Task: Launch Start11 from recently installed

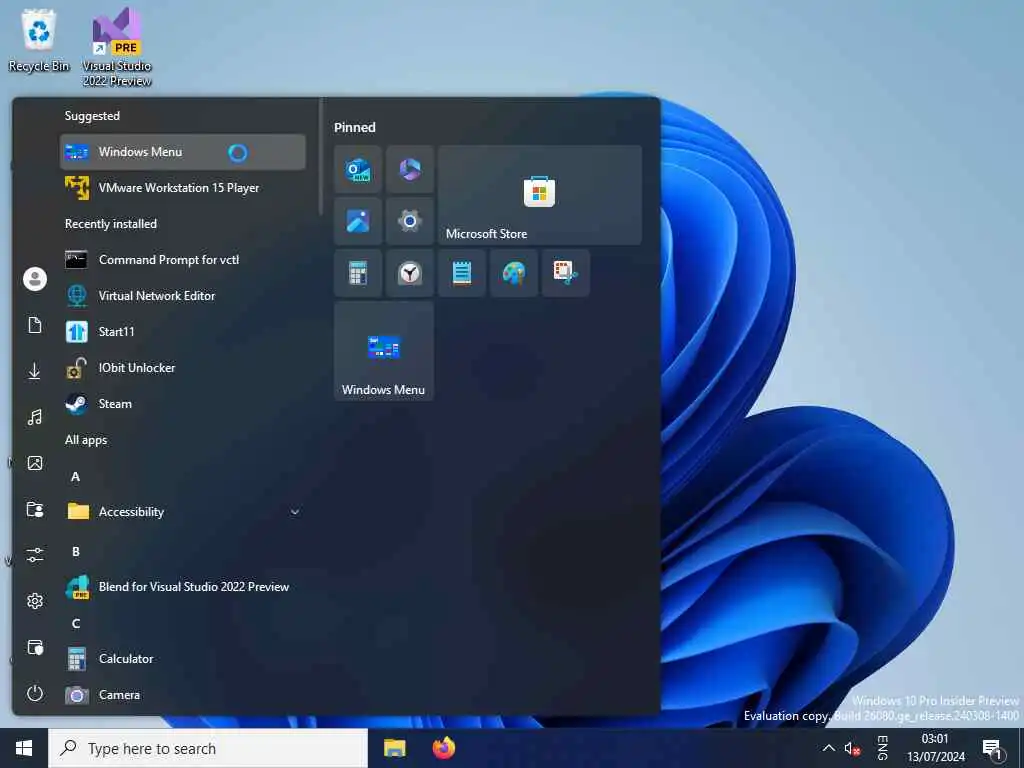Action: 183,332
